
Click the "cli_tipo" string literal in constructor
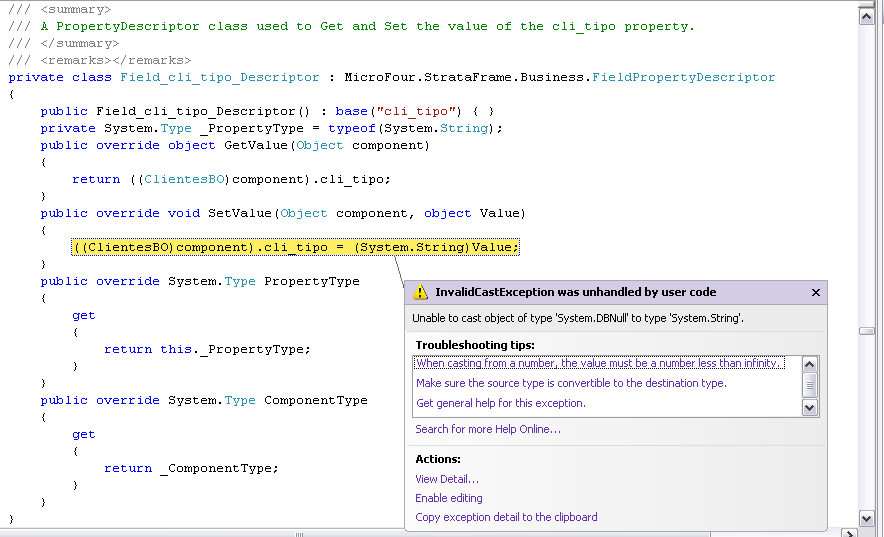tap(422, 111)
